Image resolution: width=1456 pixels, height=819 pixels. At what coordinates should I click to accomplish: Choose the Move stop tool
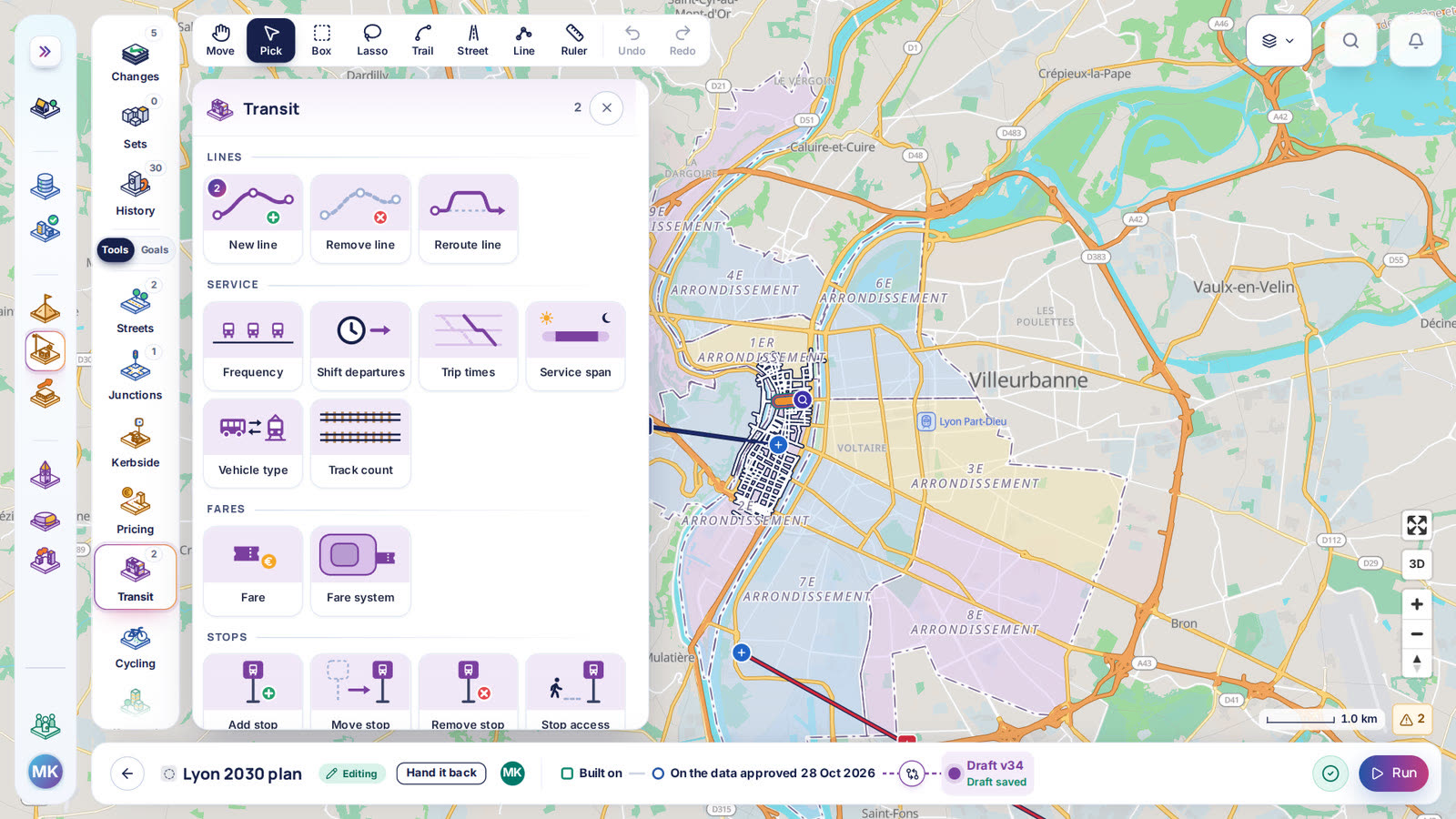pos(360,692)
